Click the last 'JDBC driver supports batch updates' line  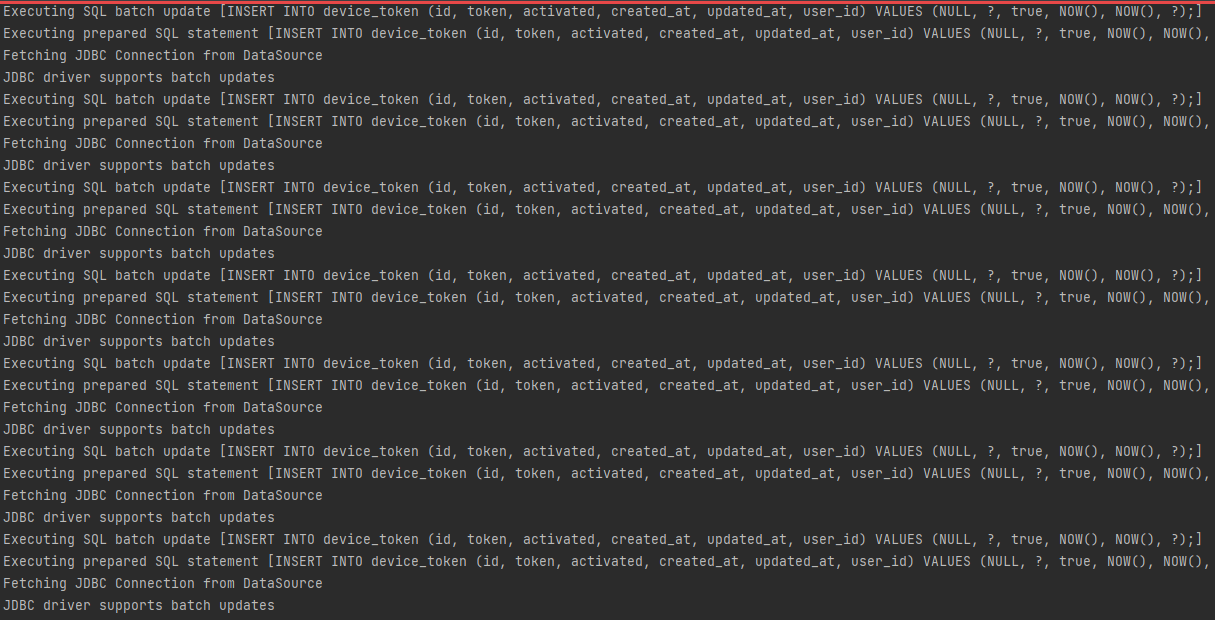coord(139,605)
